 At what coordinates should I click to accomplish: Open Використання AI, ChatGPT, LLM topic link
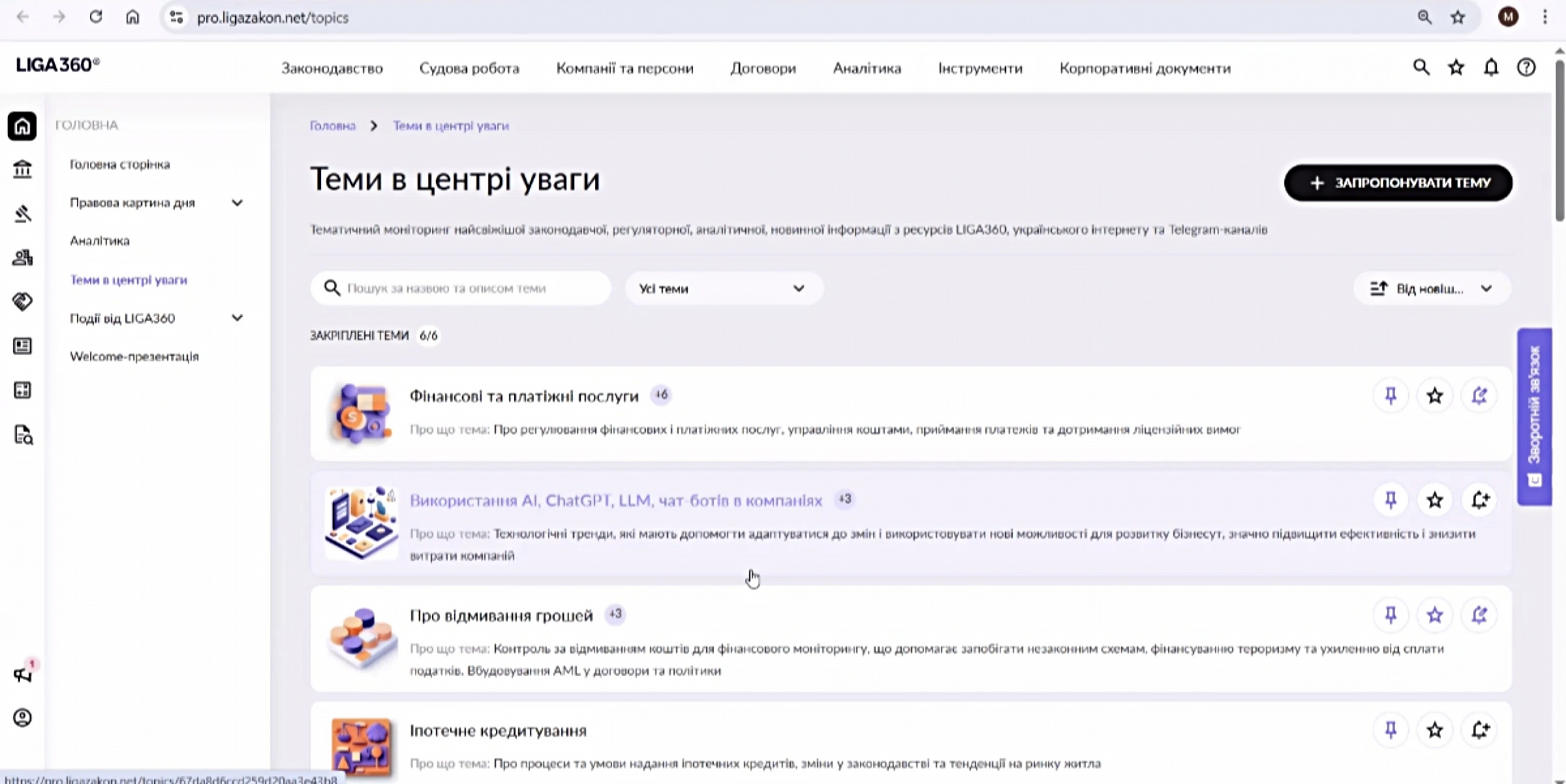(x=615, y=501)
